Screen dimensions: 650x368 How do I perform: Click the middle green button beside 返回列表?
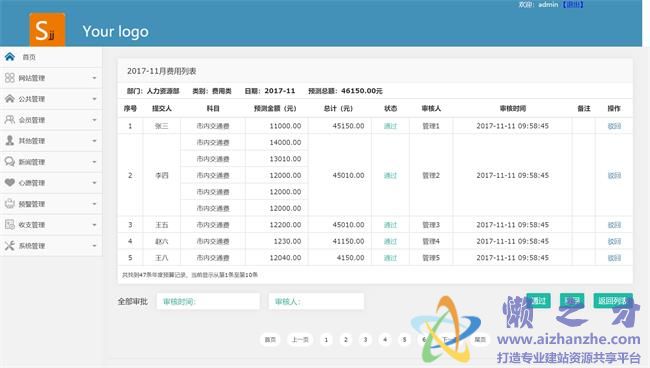(572, 301)
